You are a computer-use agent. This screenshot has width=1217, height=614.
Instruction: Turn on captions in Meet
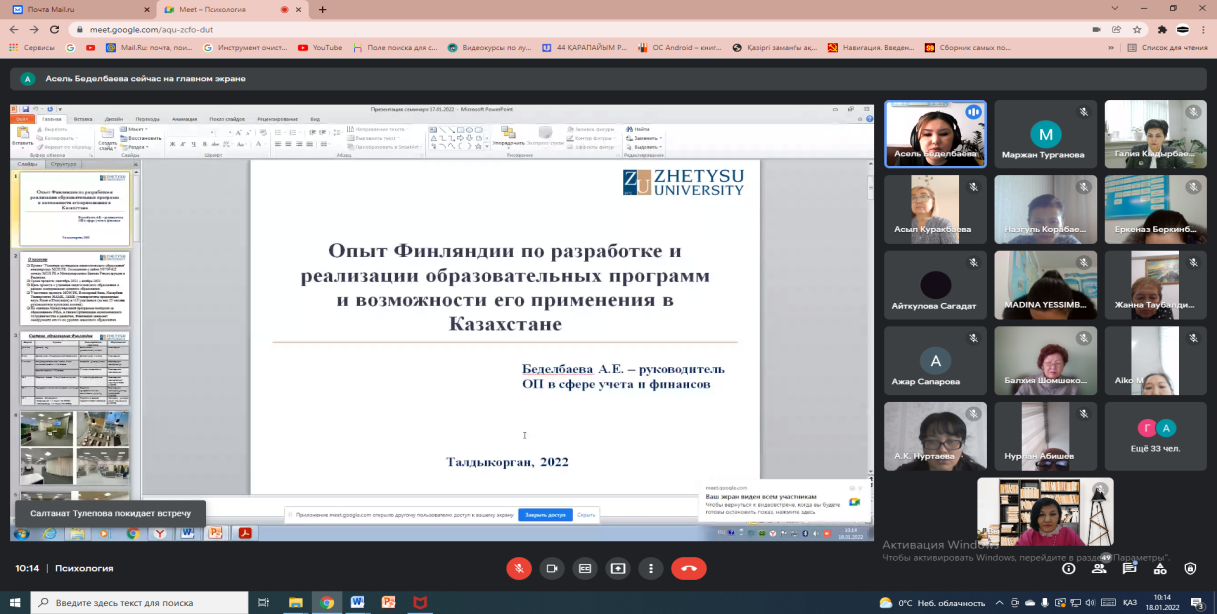point(584,568)
